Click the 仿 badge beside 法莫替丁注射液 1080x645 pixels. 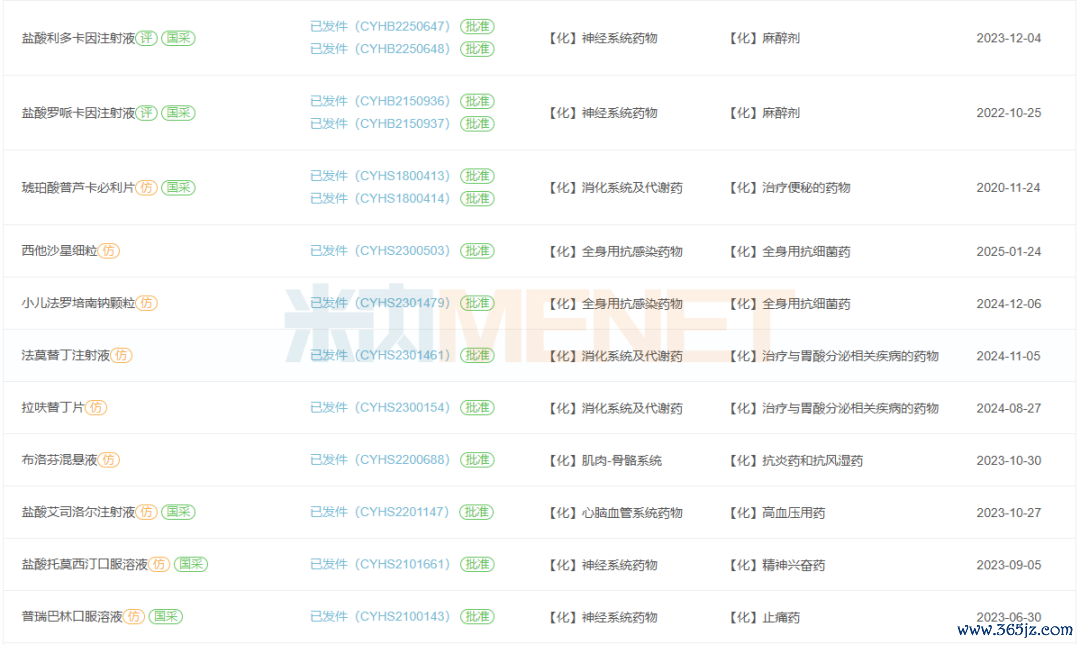[121, 356]
